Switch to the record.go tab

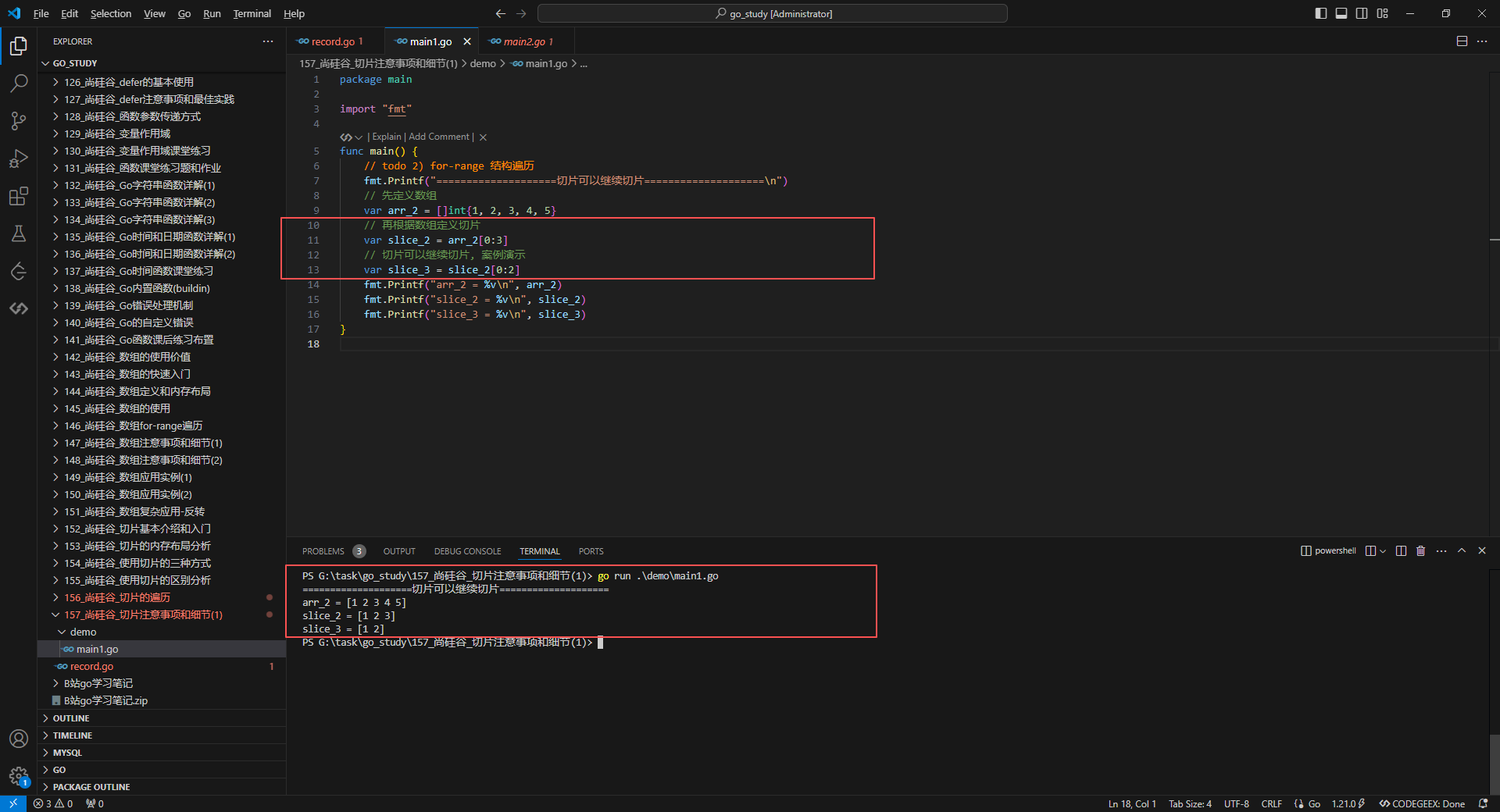[337, 41]
